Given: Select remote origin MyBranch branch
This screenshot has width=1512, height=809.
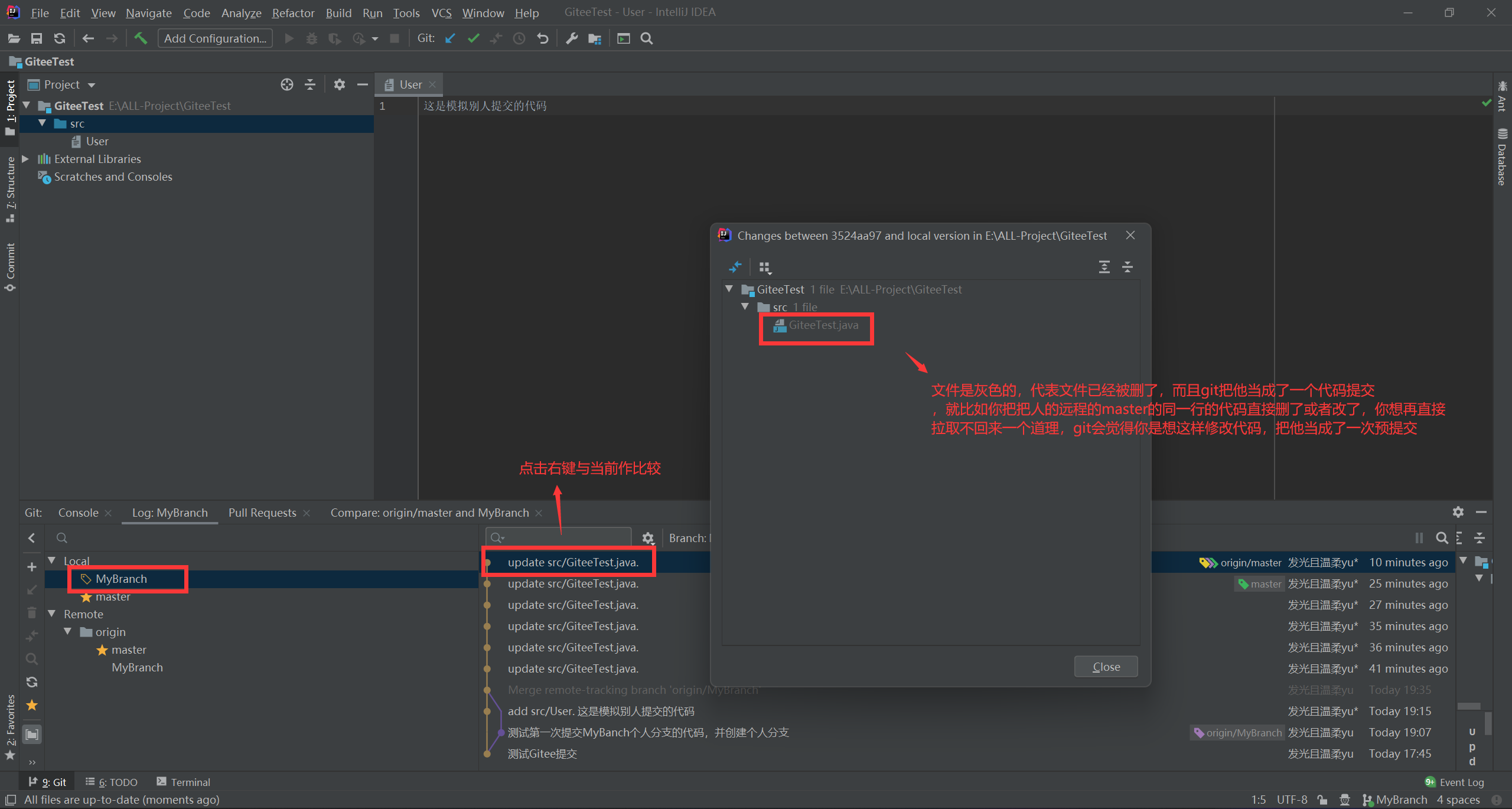Looking at the screenshot, I should click(x=137, y=667).
